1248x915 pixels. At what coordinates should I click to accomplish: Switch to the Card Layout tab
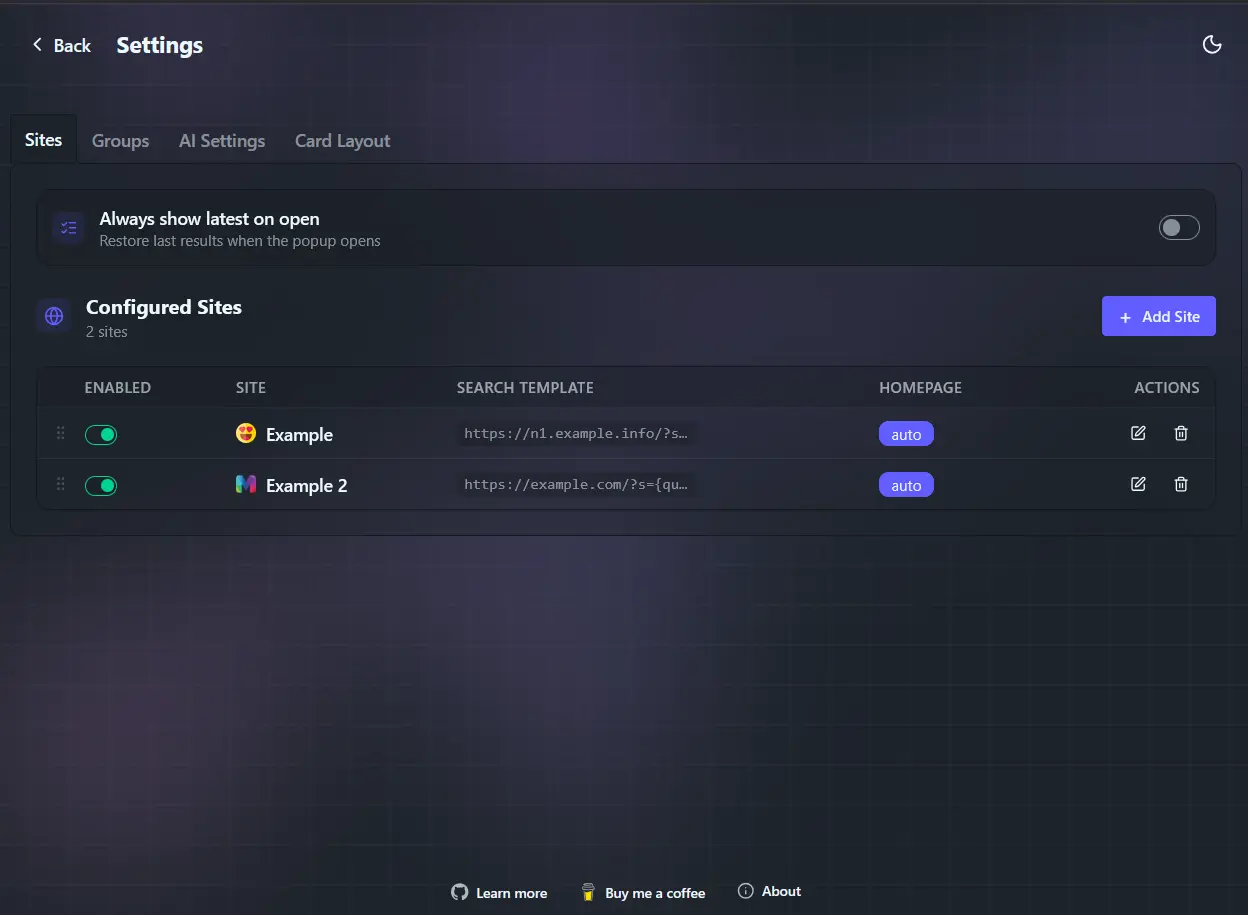pyautogui.click(x=342, y=141)
